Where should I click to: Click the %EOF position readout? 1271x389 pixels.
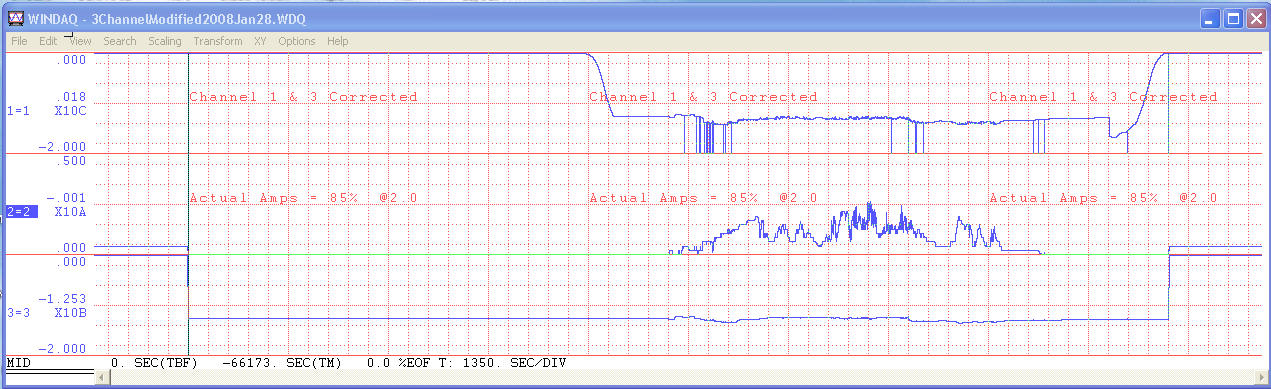[397, 361]
